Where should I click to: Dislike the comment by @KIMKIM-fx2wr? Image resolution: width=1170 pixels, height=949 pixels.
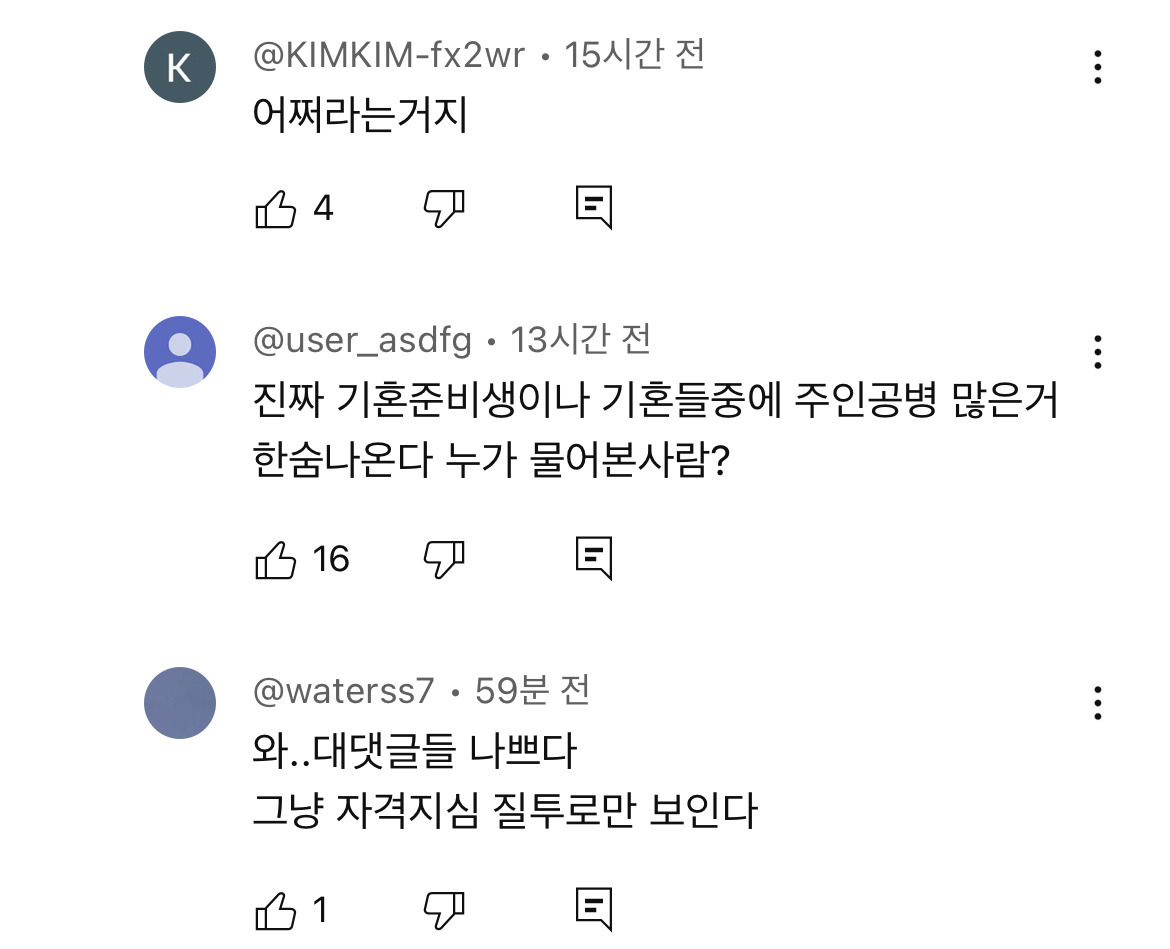point(443,208)
